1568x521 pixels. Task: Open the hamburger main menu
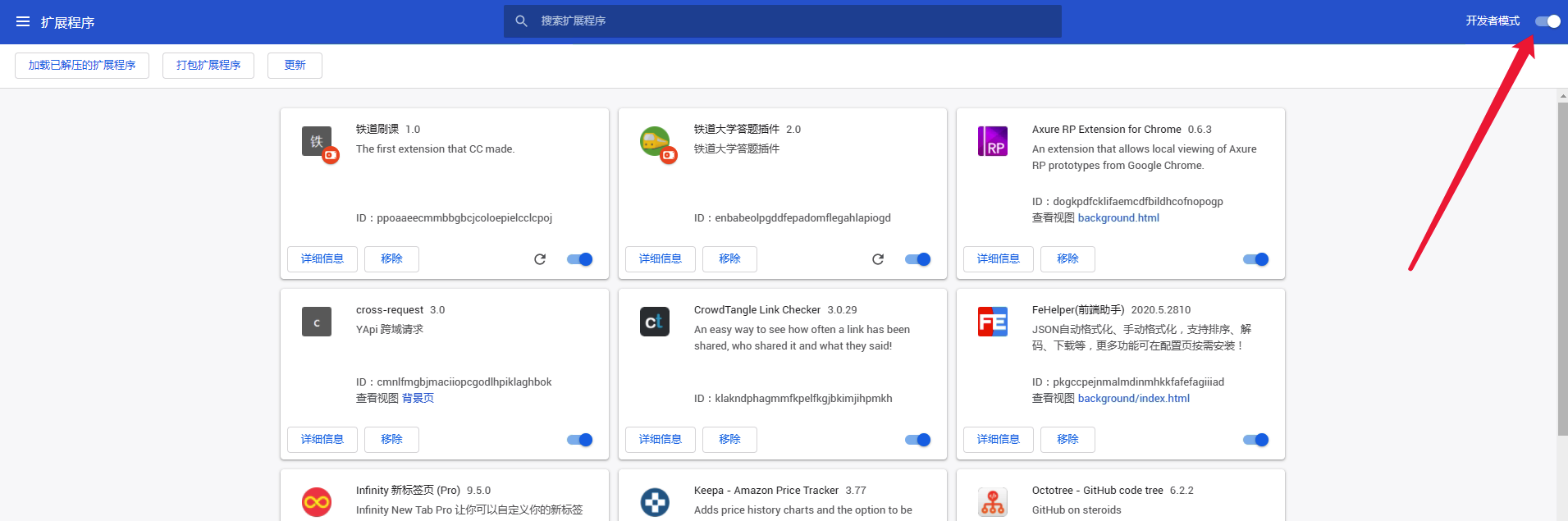[23, 21]
